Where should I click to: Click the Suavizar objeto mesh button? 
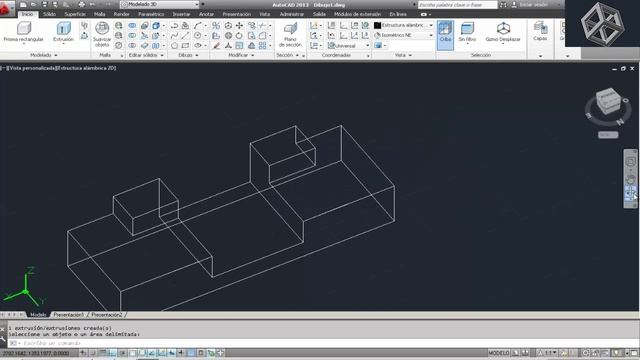coord(102,34)
